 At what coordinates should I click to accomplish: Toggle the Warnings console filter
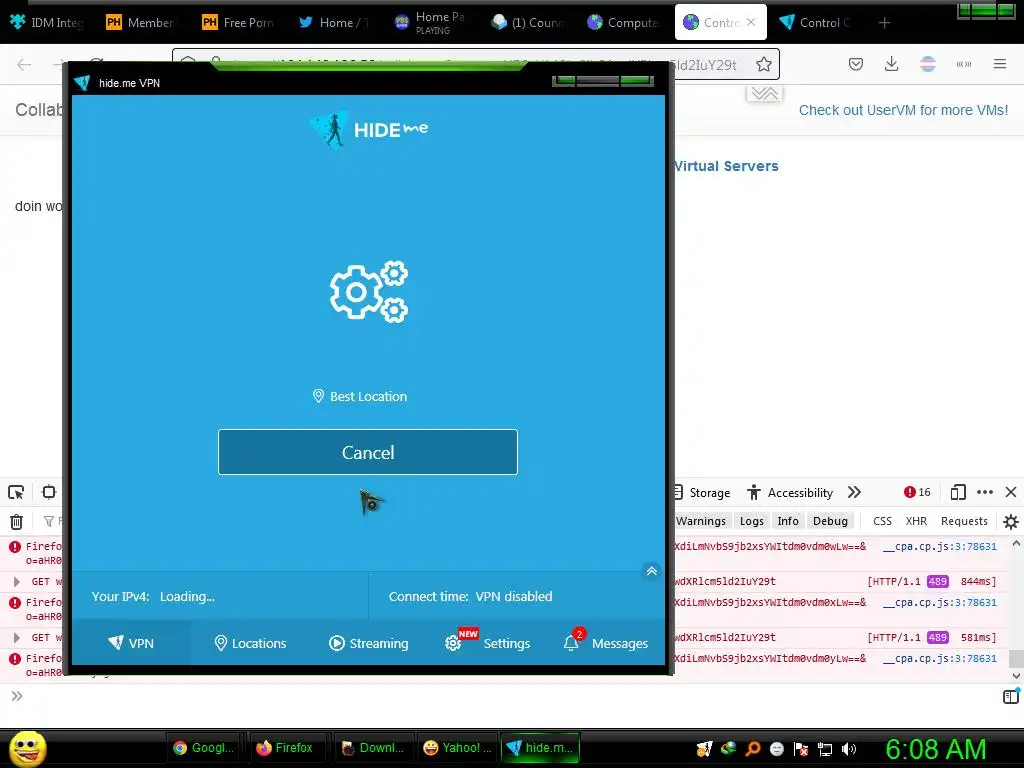701,521
